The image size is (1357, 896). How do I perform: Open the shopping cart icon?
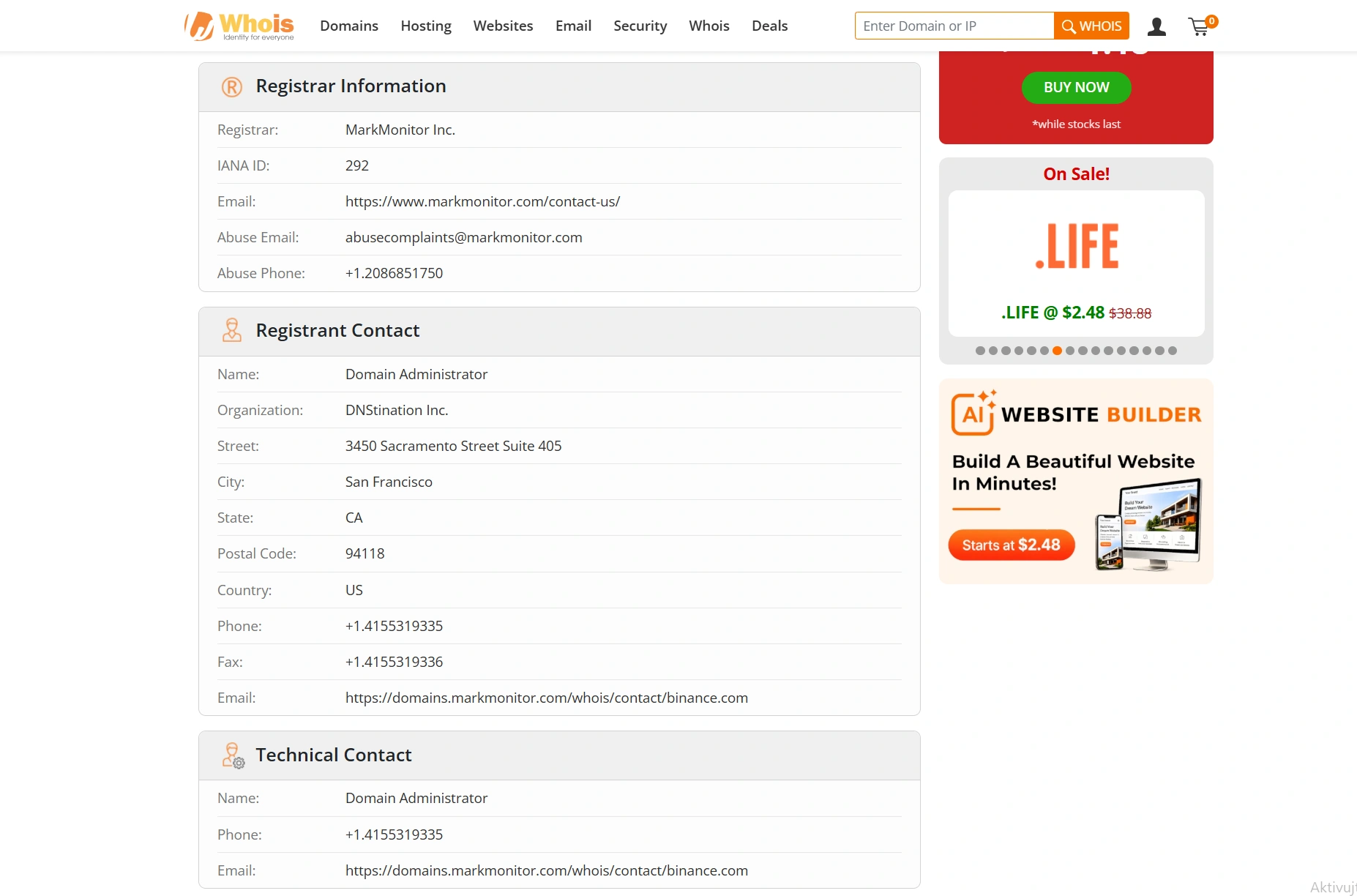point(1200,26)
